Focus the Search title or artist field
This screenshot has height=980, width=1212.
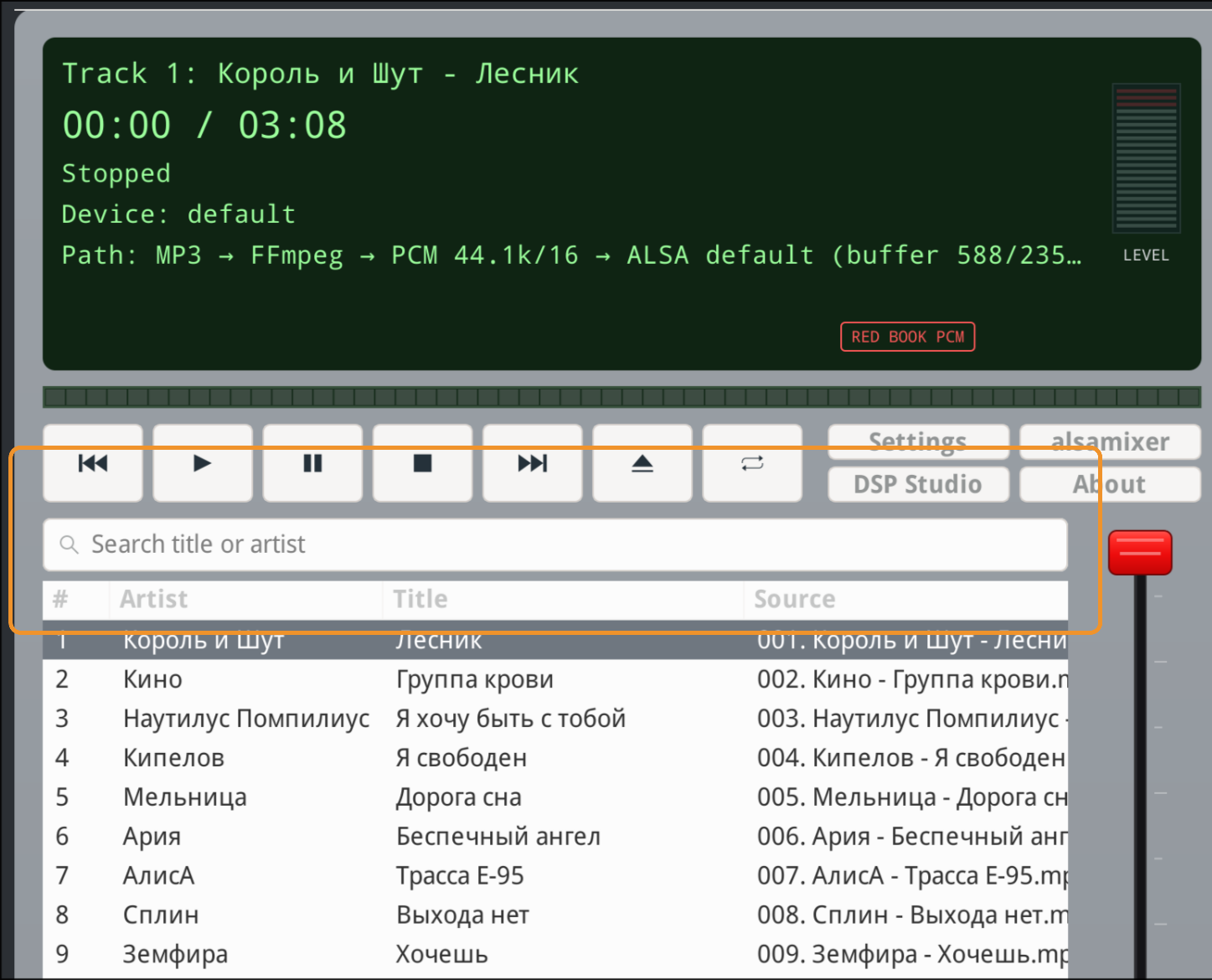point(555,544)
